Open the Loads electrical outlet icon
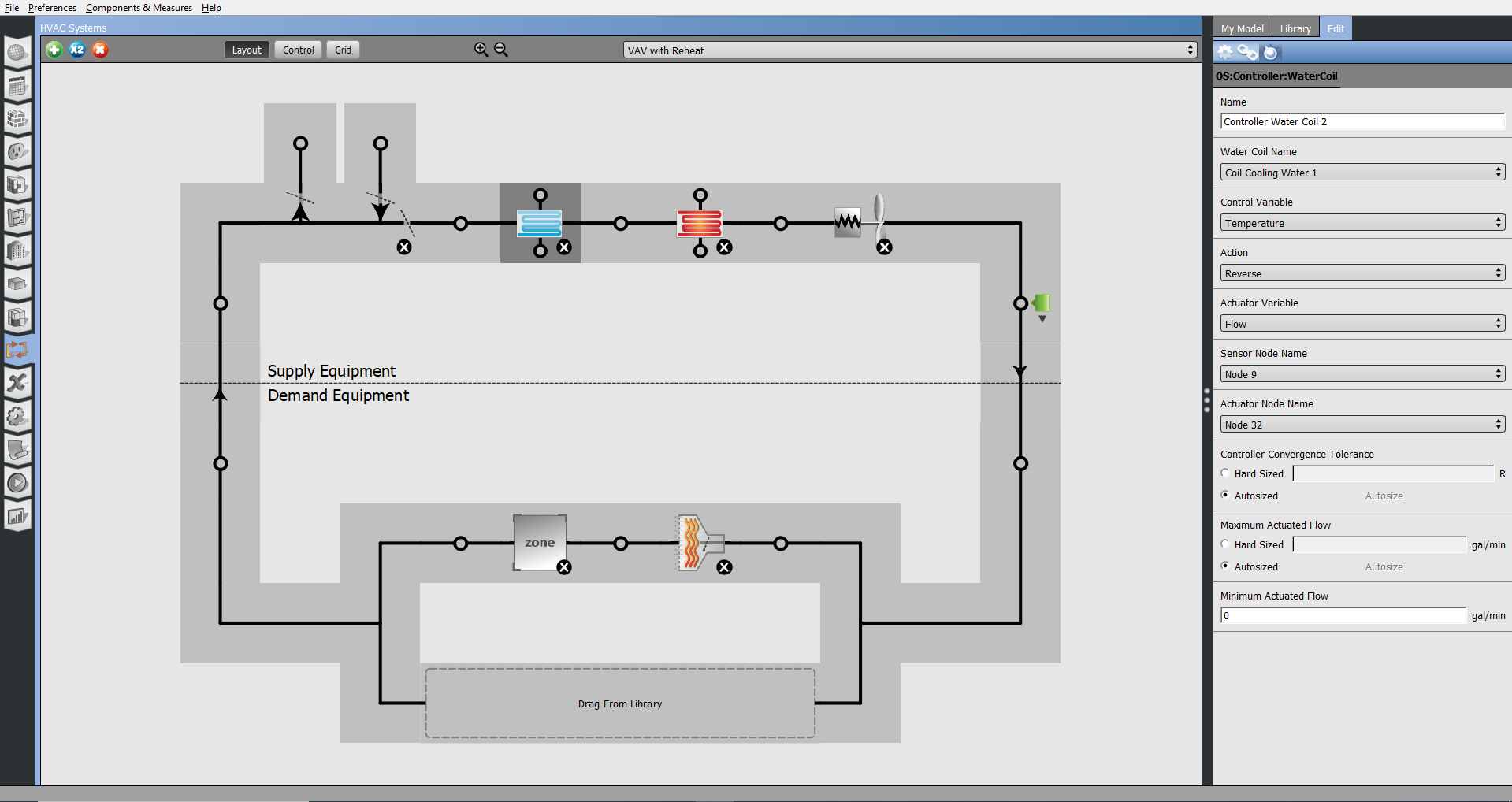The width and height of the screenshot is (1512, 802). pos(17,153)
